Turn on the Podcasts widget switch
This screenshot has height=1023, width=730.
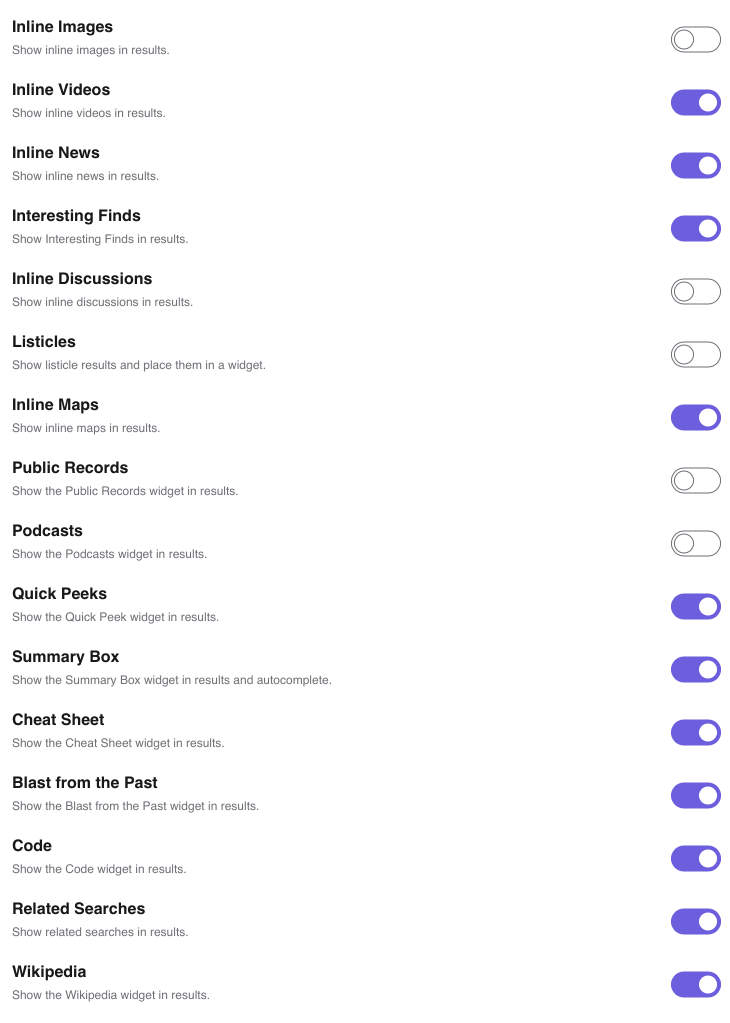695,543
